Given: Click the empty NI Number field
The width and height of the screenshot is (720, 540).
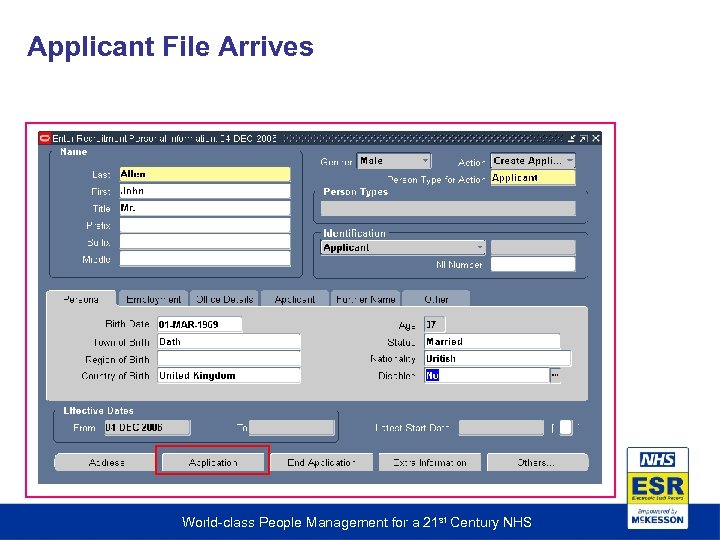Looking at the screenshot, I should [533, 264].
